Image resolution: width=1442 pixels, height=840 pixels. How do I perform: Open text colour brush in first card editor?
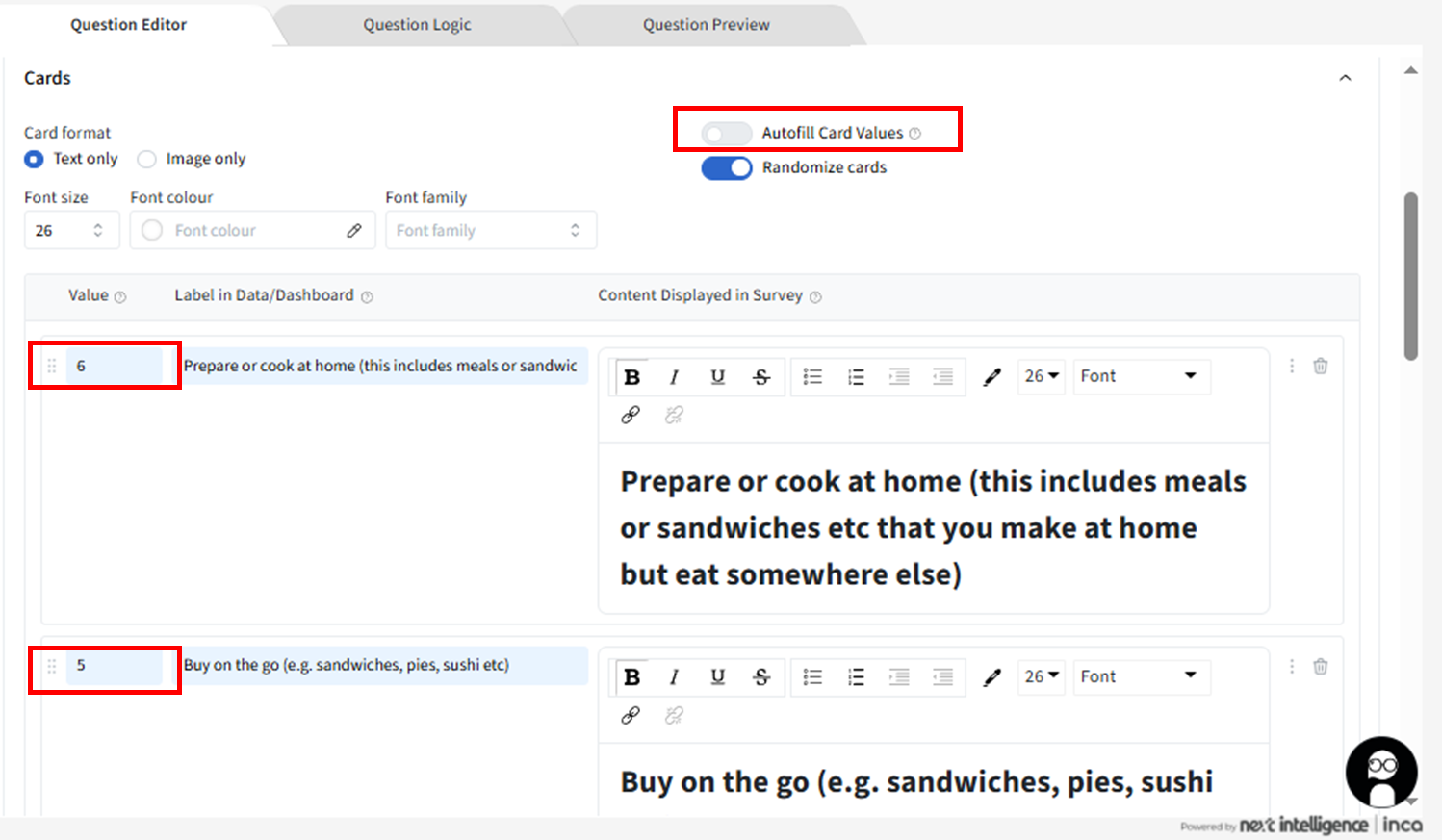[991, 377]
